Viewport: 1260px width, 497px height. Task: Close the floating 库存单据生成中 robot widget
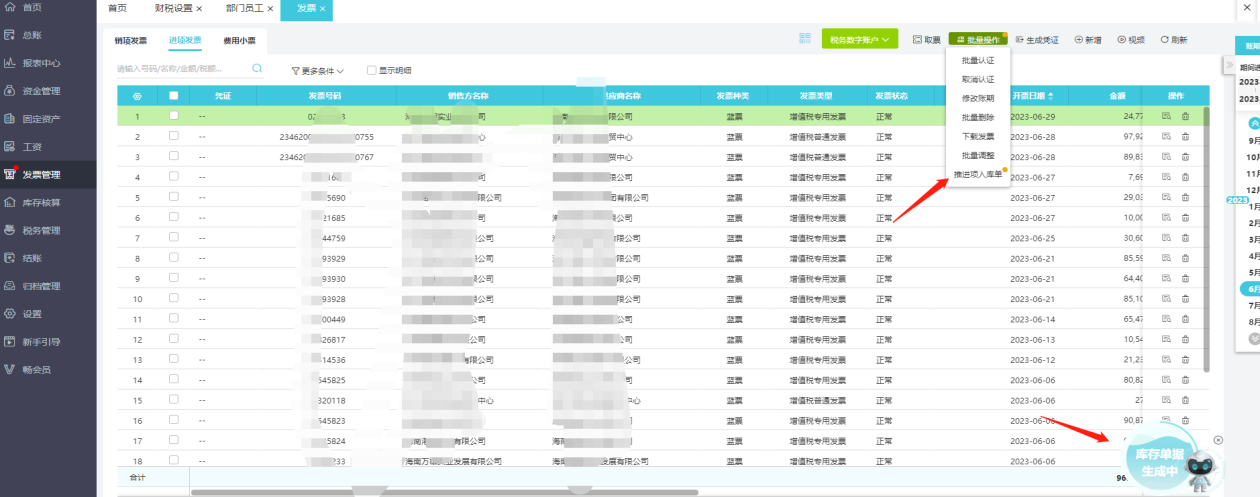point(1218,440)
